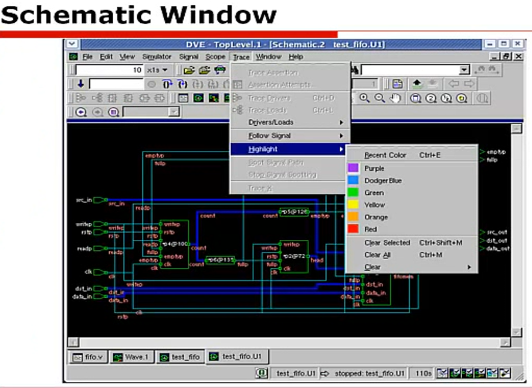The height and width of the screenshot is (388, 532).
Task: Open the Signal menu
Action: [189, 57]
